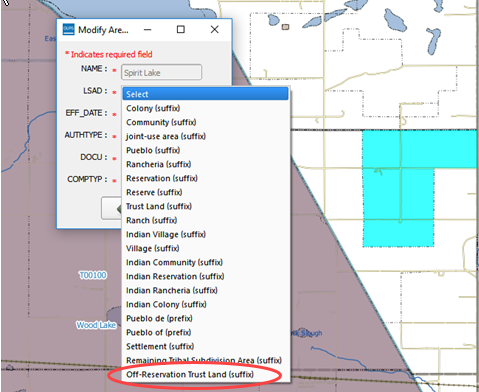Click the NAME field containing Spirit Lake
The image size is (479, 392).
tap(161, 72)
